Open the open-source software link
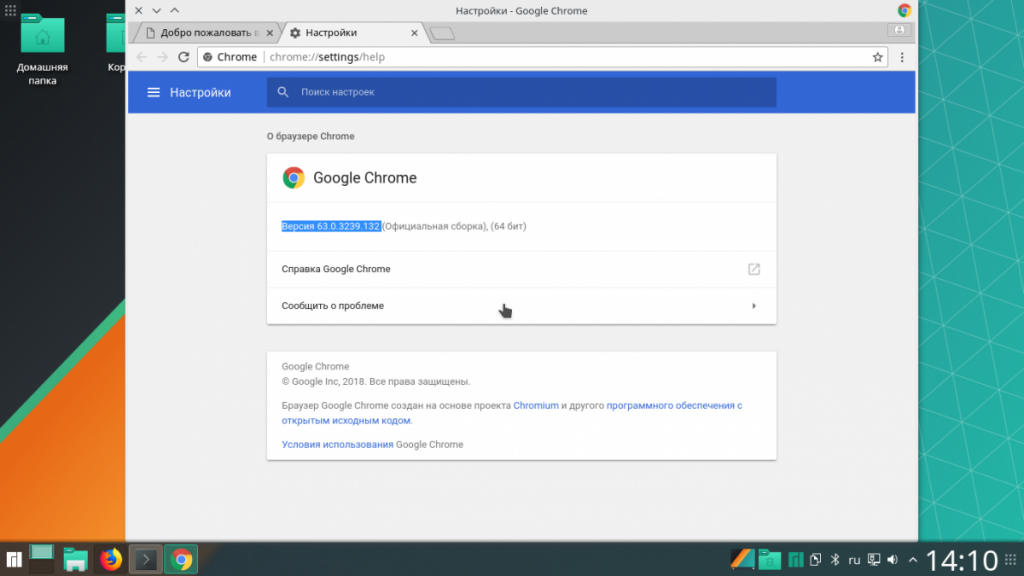Image resolution: width=1024 pixels, height=576 pixels. (x=511, y=413)
